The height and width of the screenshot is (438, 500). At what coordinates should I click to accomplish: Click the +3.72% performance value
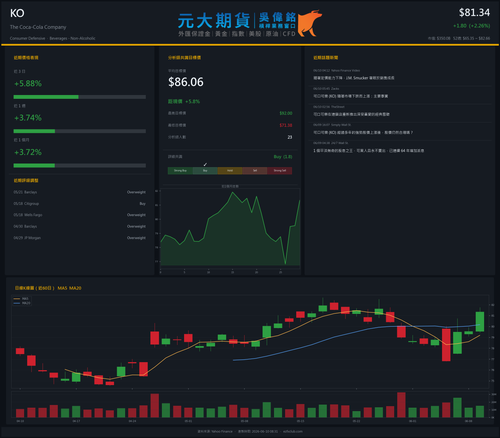coord(28,152)
